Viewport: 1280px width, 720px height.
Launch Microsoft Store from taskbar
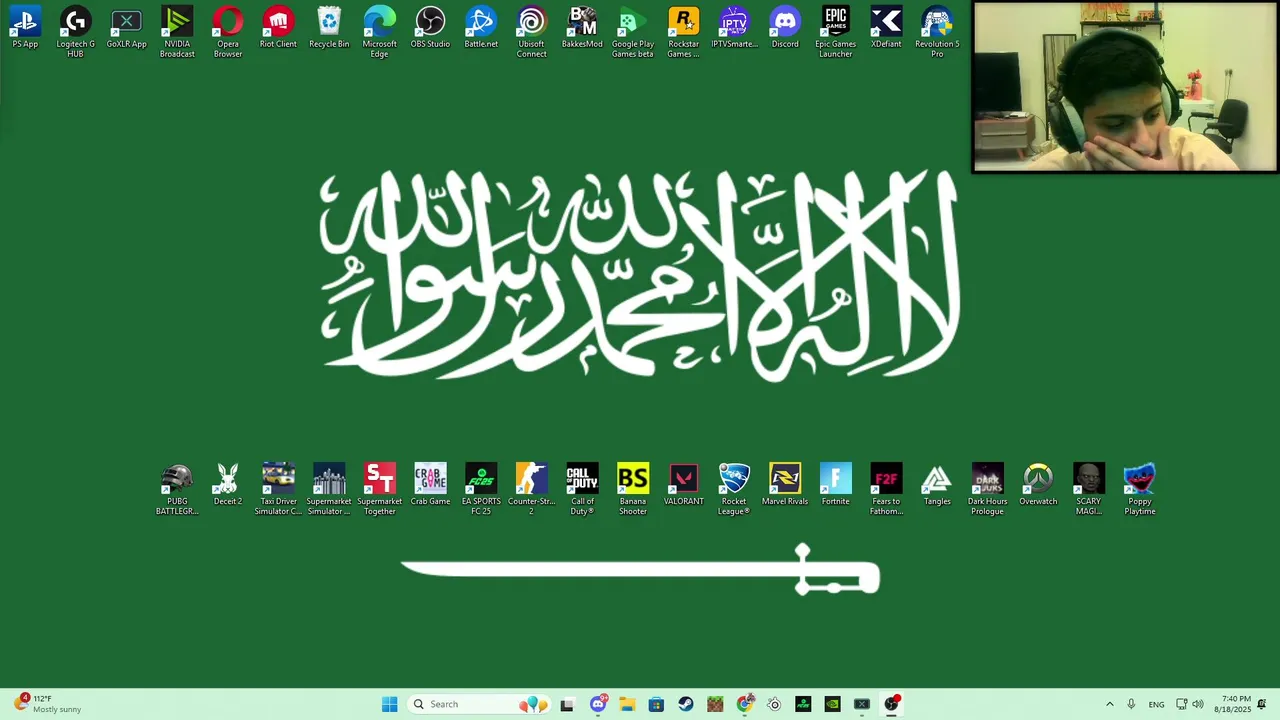[x=656, y=704]
